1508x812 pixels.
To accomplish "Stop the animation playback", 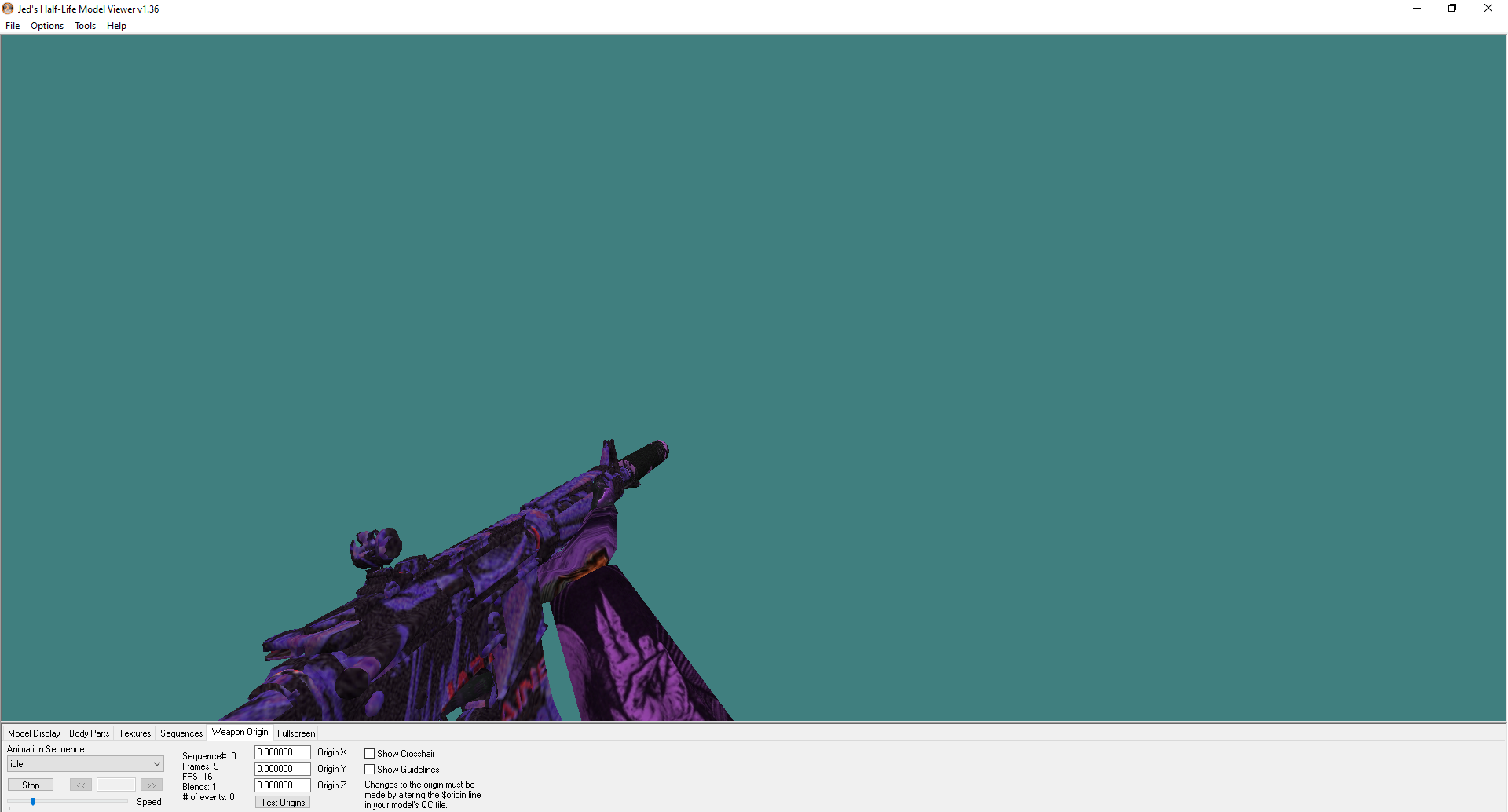I will pos(31,785).
